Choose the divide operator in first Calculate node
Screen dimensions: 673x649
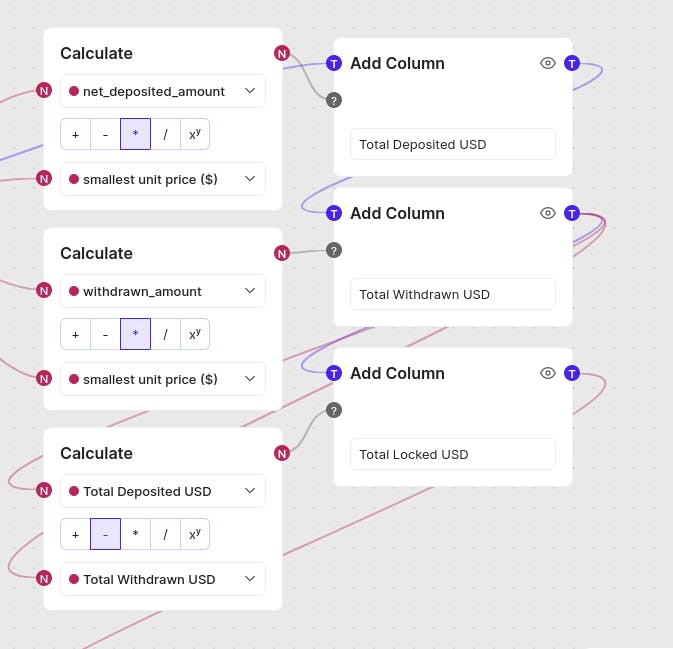[x=166, y=134]
